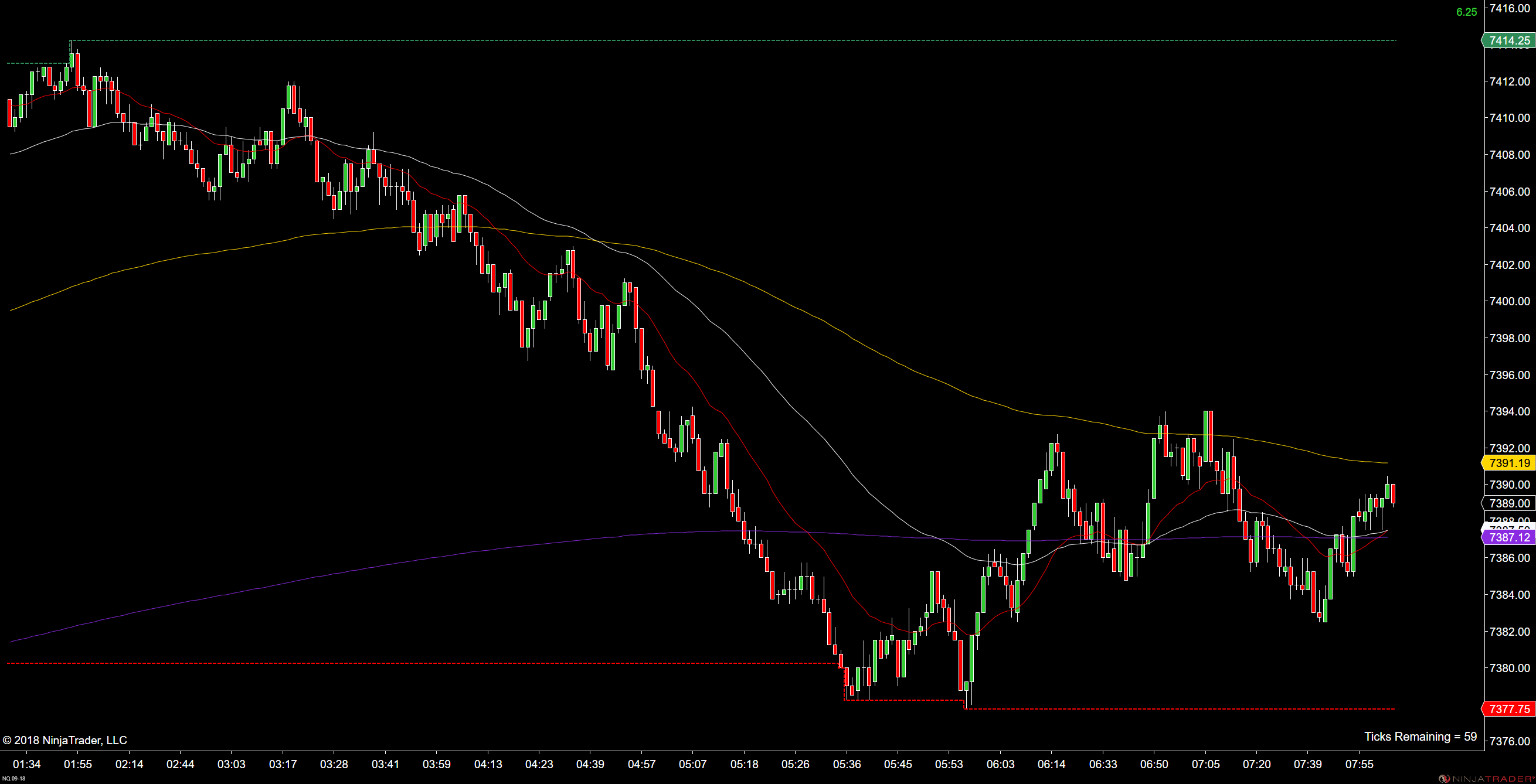Viewport: 1536px width, 784px height.
Task: Click the 02:44 time axis label
Action: [181, 764]
